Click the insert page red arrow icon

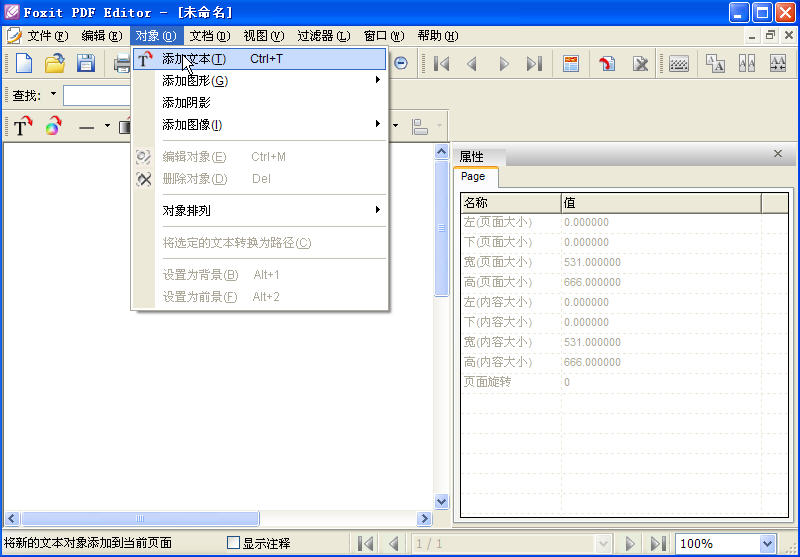[x=607, y=64]
